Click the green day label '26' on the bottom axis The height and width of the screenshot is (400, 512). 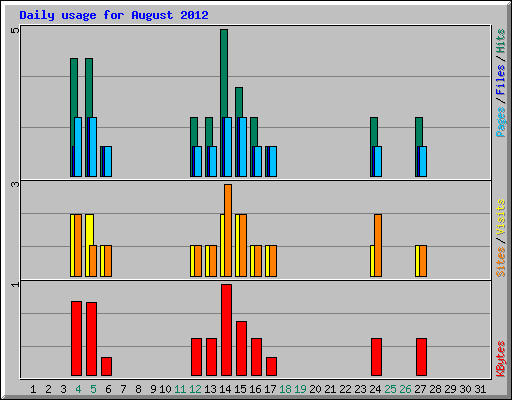(405, 389)
